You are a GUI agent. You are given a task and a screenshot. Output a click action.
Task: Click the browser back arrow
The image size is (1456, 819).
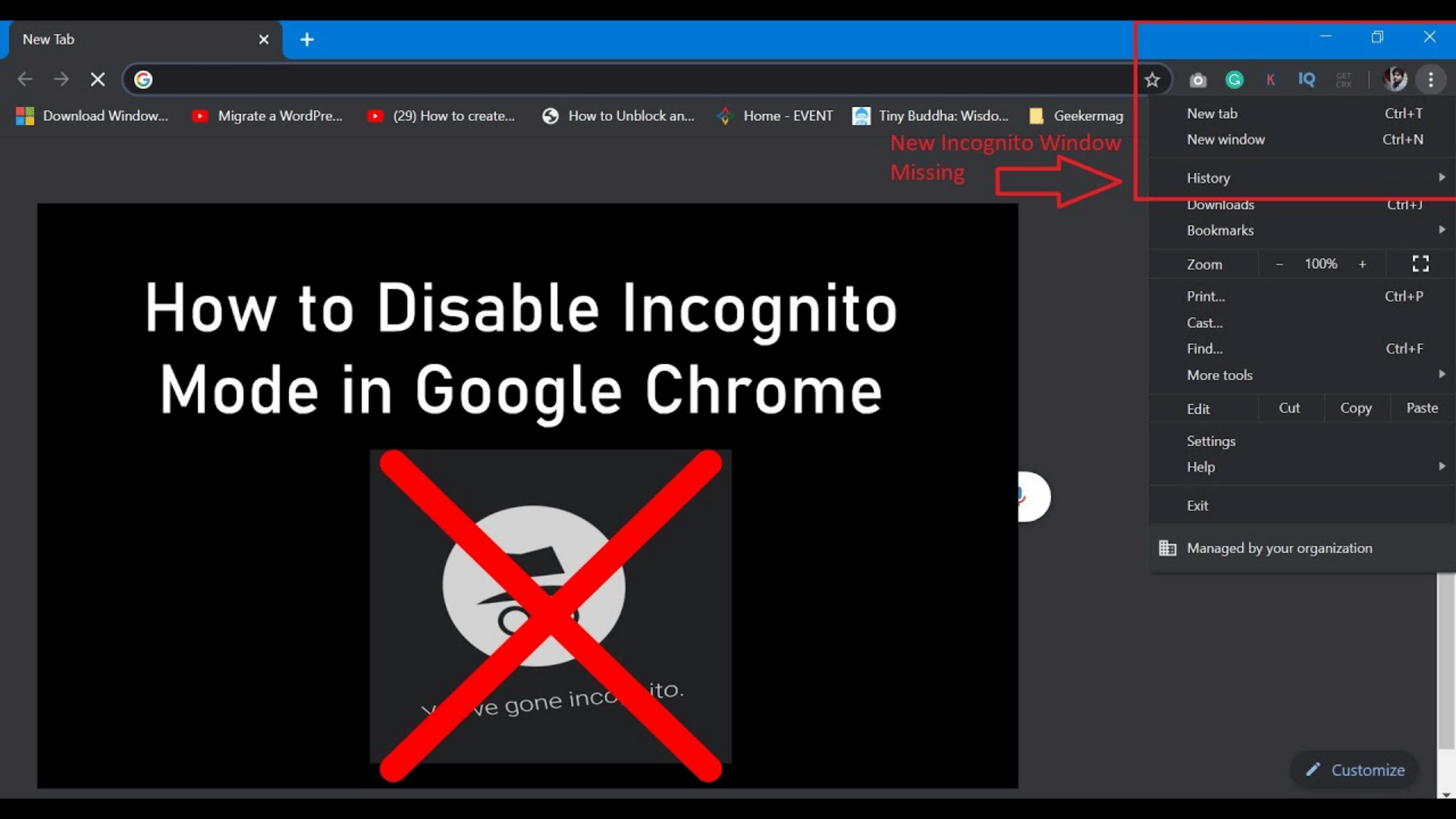coord(25,79)
